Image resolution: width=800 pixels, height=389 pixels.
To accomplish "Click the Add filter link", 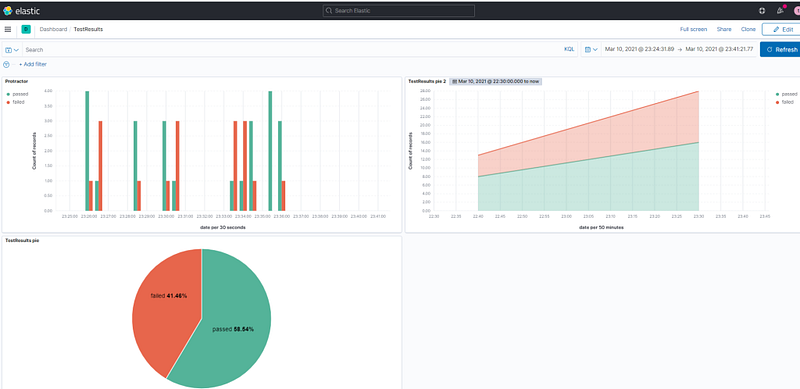I will (x=33, y=64).
